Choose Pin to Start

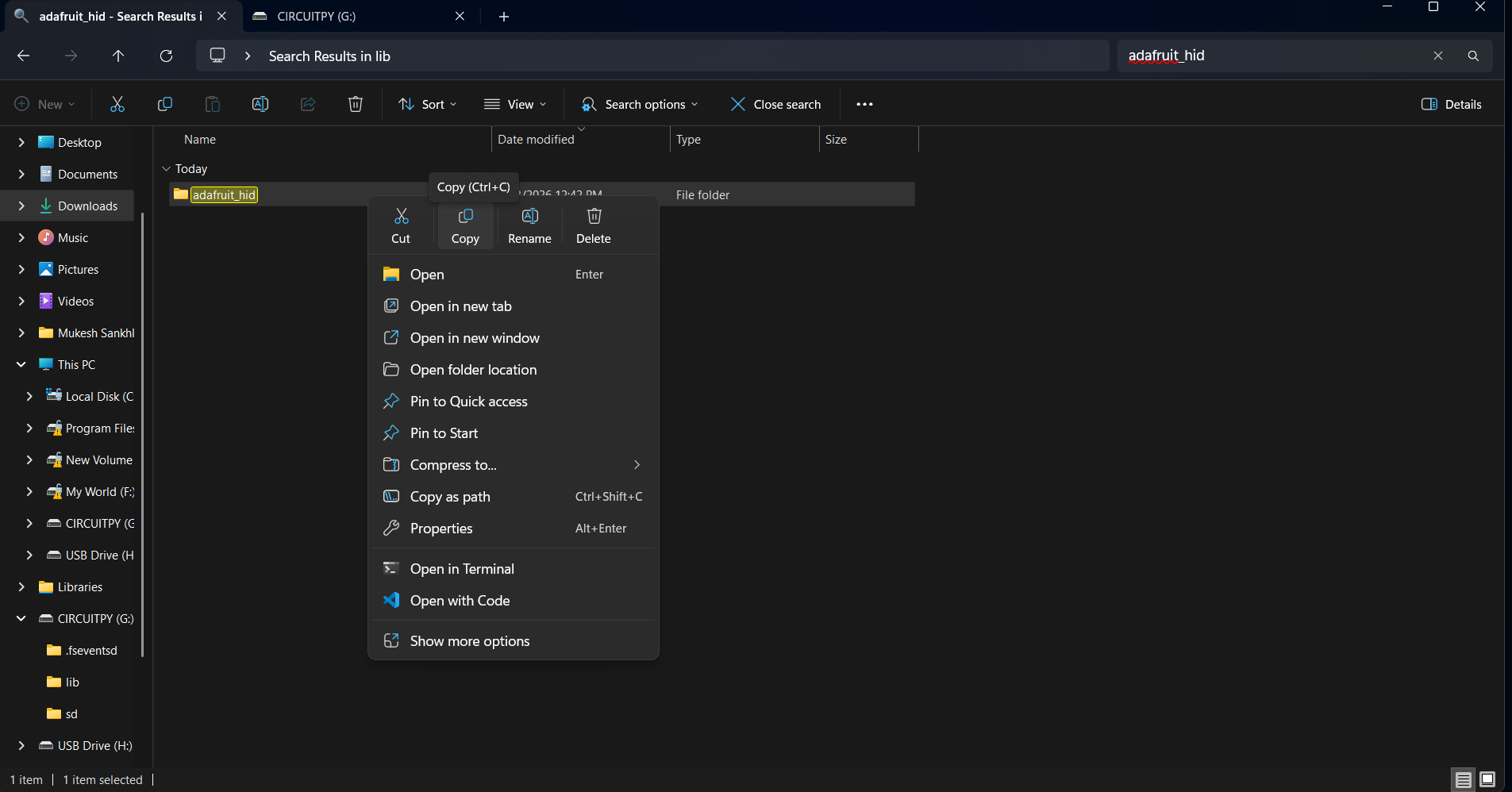pyautogui.click(x=514, y=433)
